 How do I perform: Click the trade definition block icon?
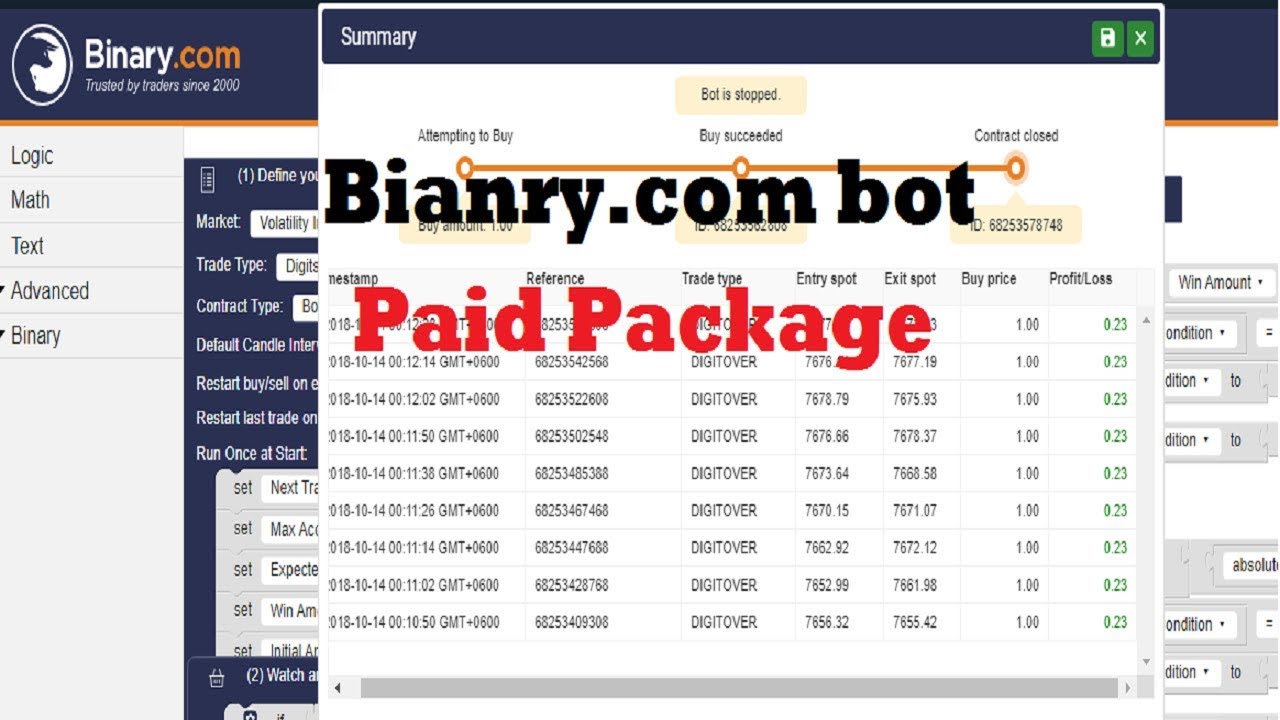coord(207,179)
